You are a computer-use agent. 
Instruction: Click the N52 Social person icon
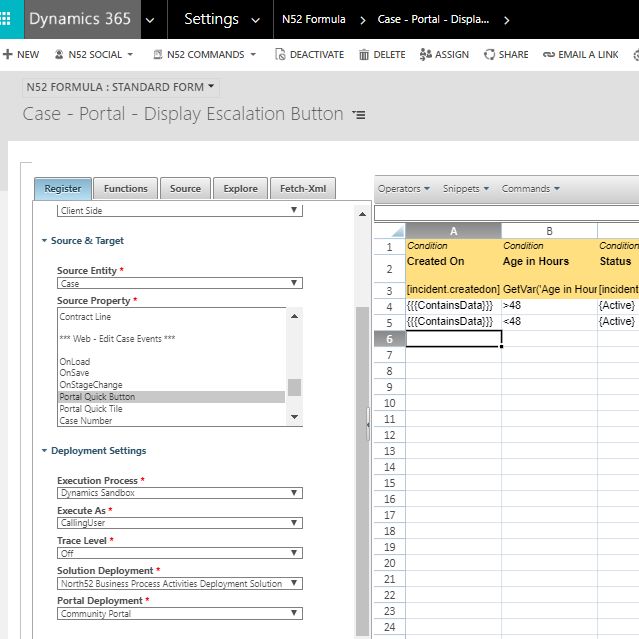tap(59, 54)
